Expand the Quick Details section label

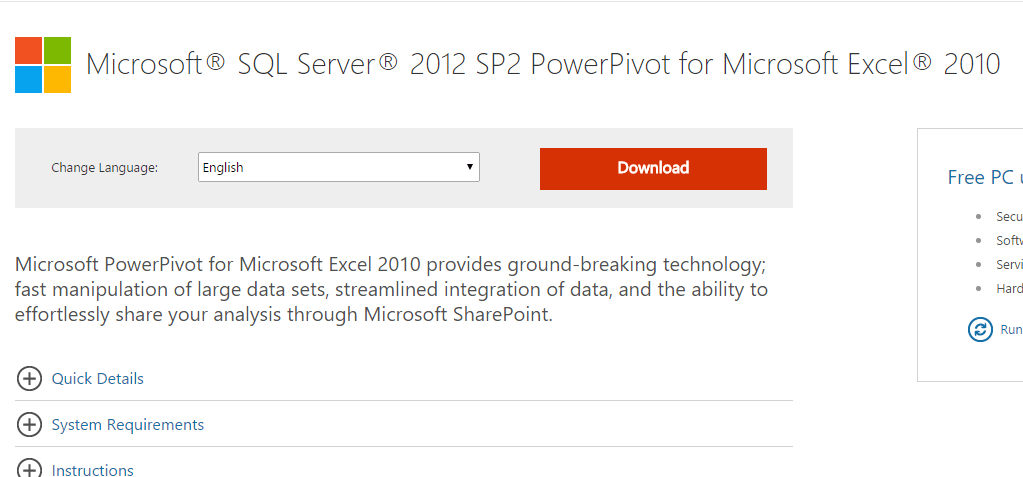pyautogui.click(x=98, y=378)
